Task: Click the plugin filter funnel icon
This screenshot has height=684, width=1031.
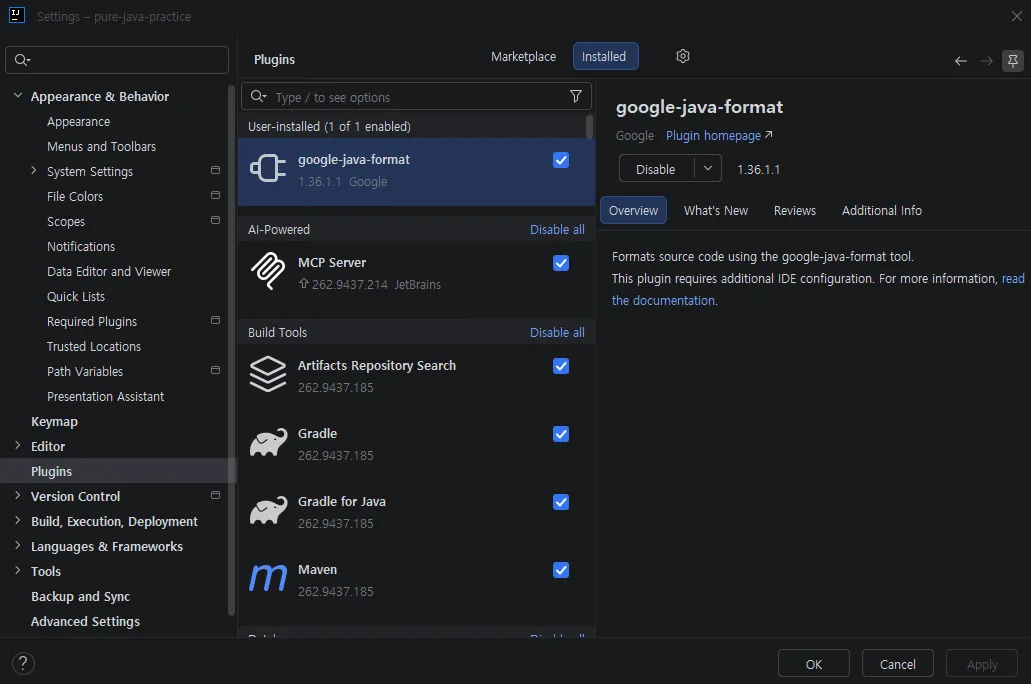Action: coord(575,97)
